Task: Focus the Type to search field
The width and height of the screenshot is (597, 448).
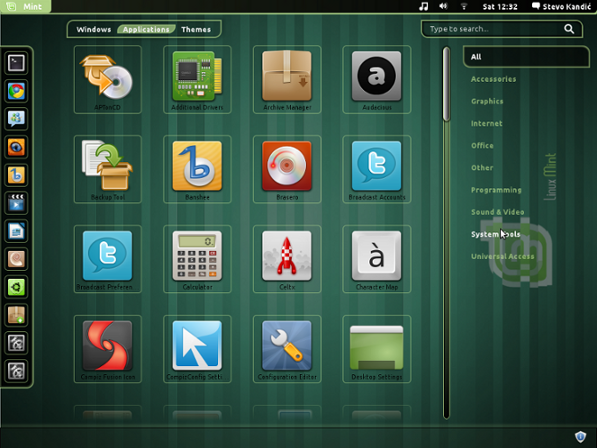Action: tap(502, 29)
